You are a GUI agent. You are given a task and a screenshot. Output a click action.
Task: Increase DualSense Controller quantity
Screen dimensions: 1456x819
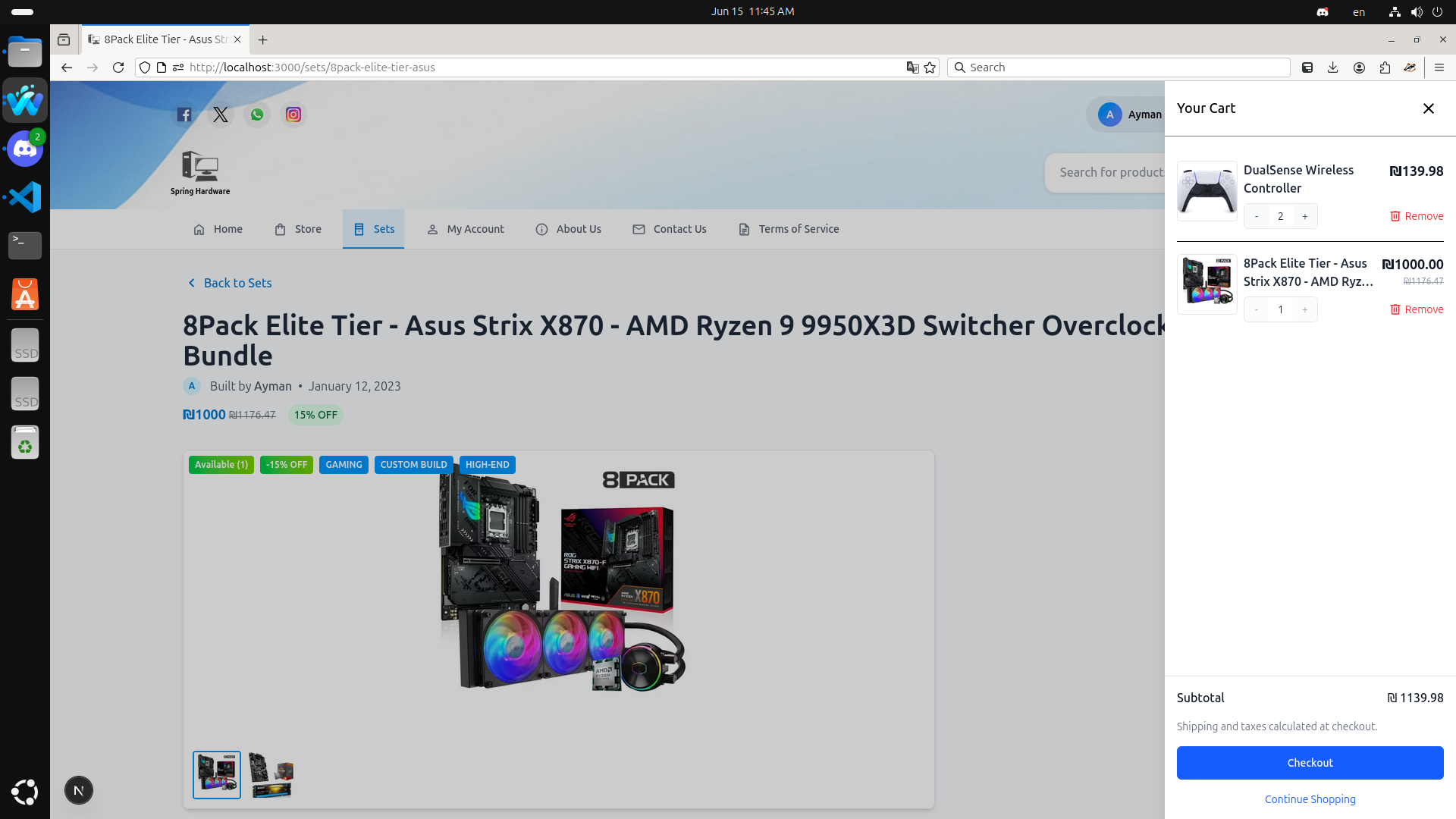coord(1305,216)
